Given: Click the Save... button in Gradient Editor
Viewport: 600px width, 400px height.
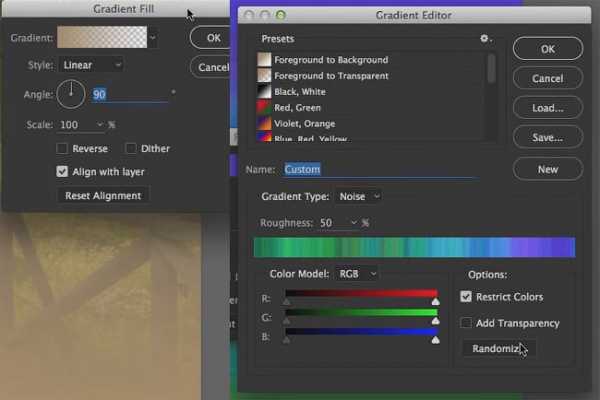Looking at the screenshot, I should pyautogui.click(x=547, y=138).
